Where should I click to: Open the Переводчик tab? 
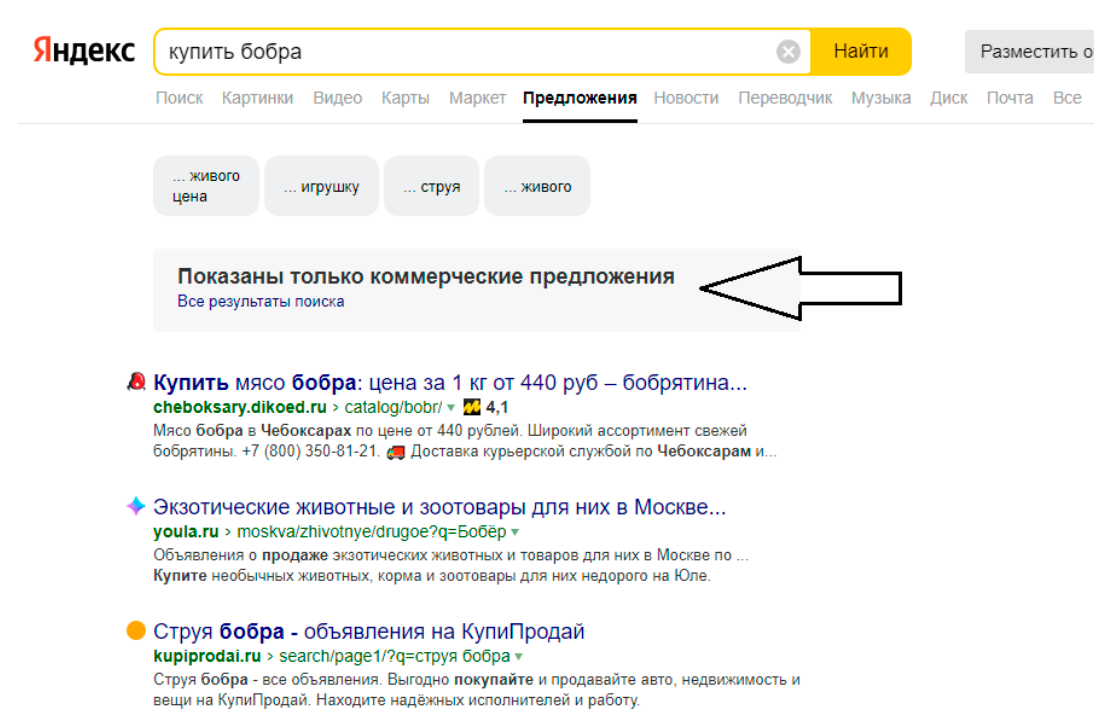pos(785,98)
